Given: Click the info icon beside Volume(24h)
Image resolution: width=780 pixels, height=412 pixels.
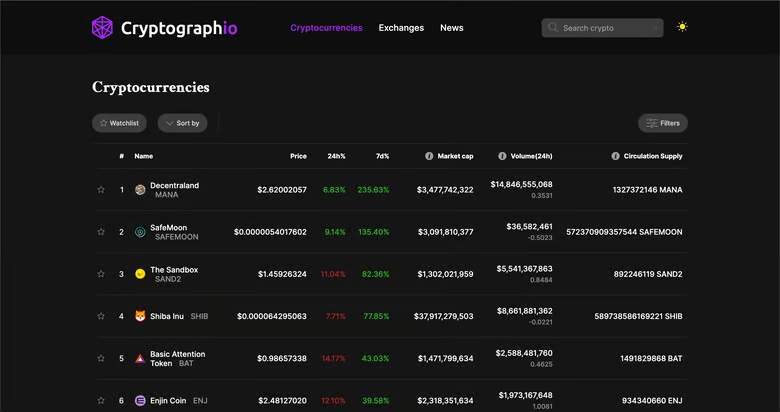Looking at the screenshot, I should point(502,156).
